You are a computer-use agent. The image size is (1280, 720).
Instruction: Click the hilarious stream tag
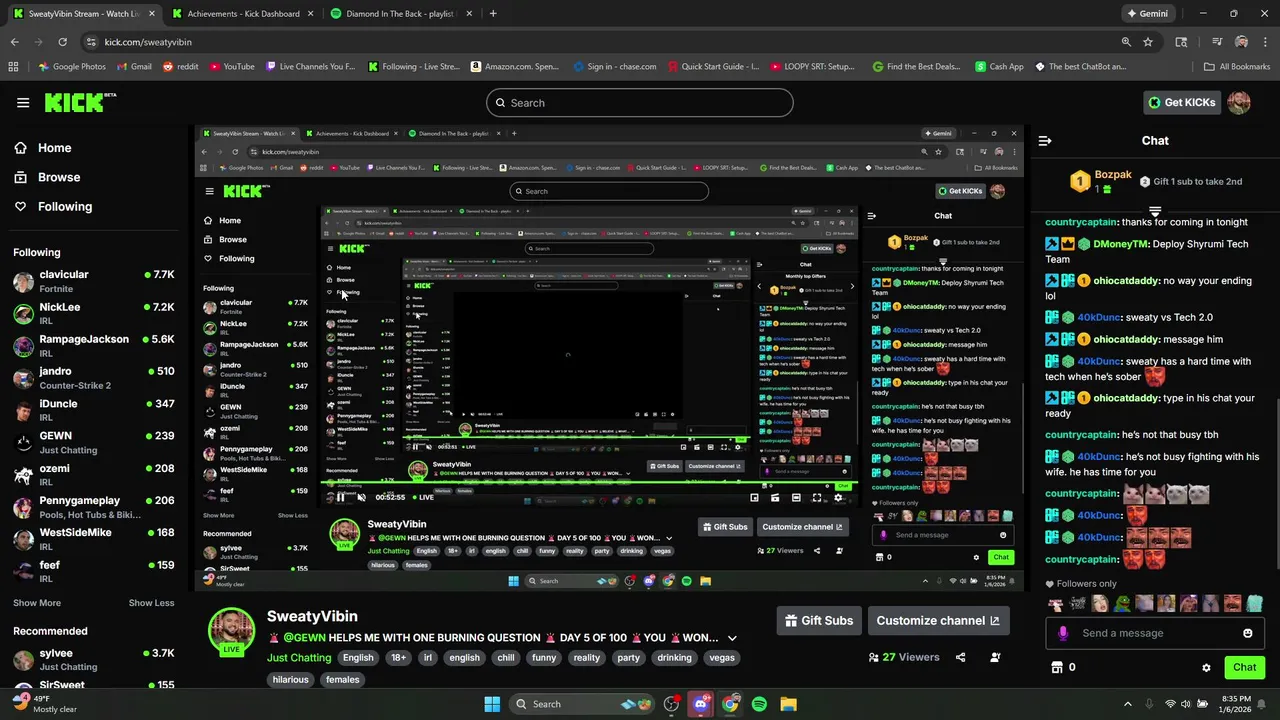[x=290, y=680]
